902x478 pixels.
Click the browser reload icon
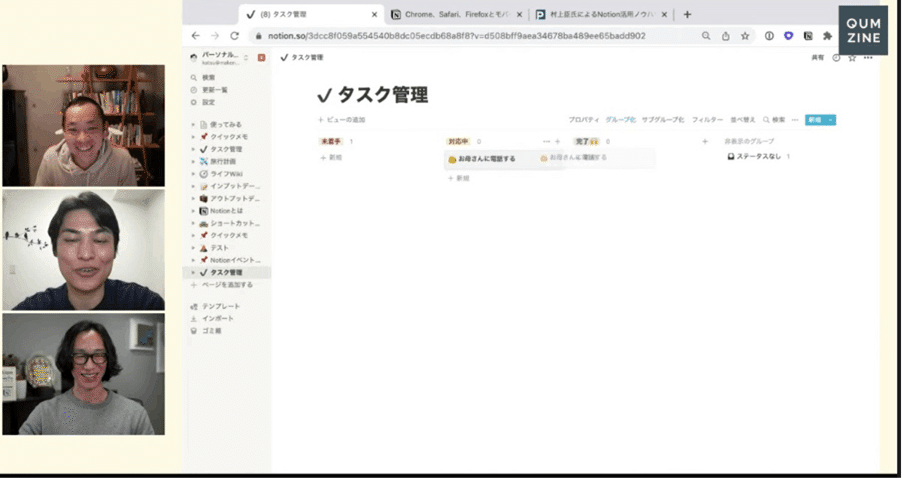point(234,35)
